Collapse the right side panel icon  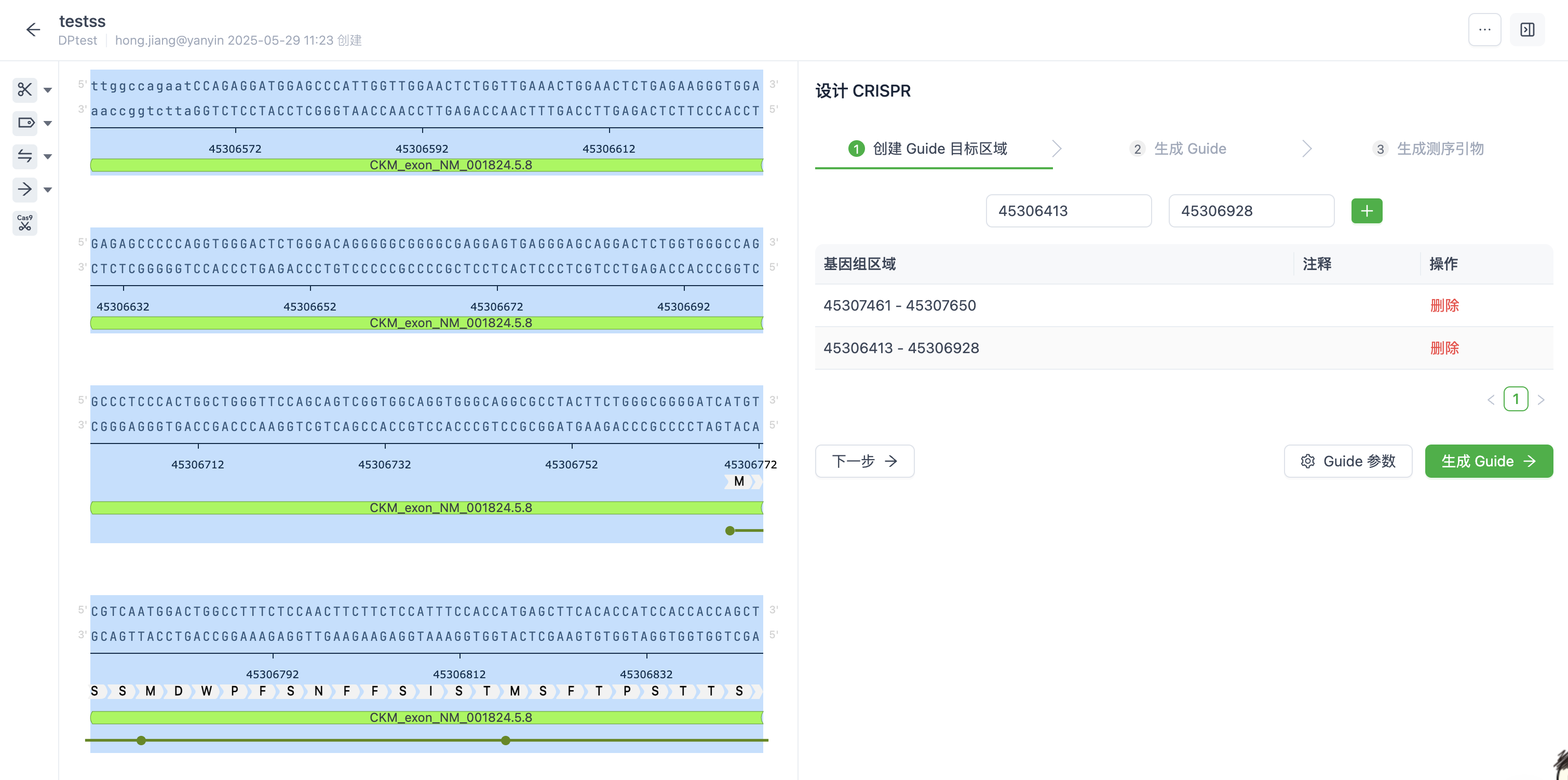pos(1526,29)
